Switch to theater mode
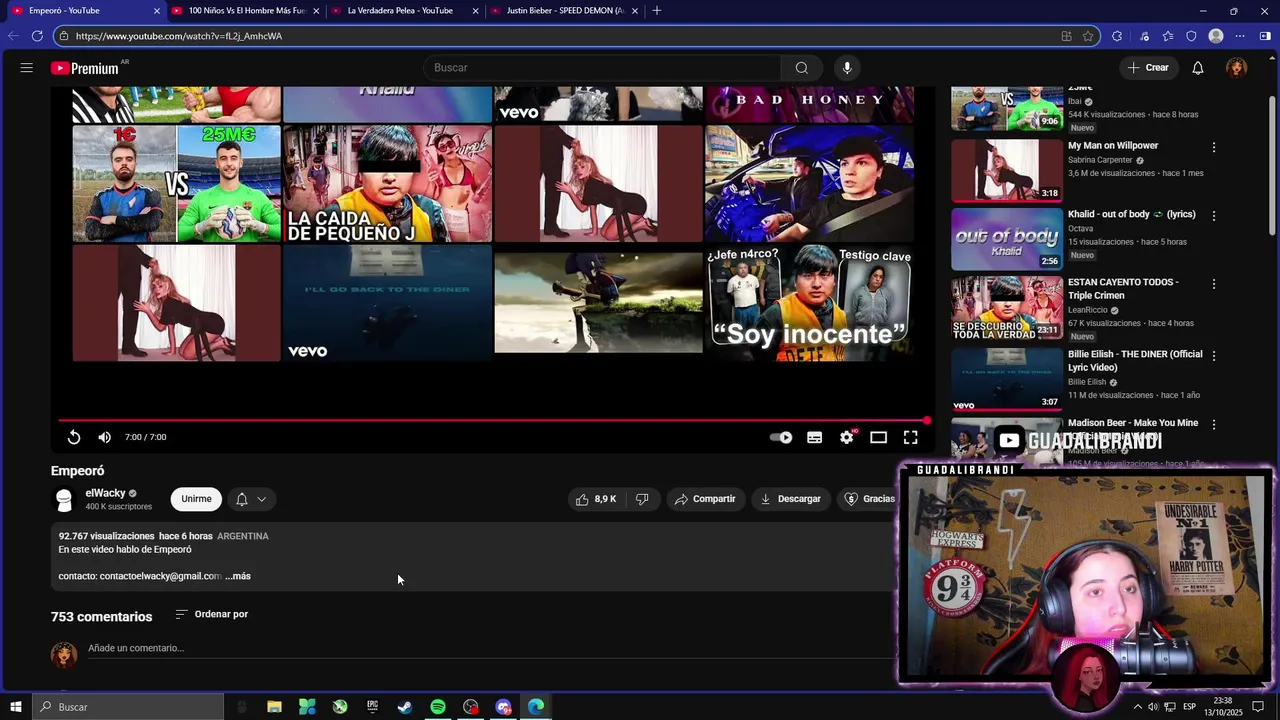Image resolution: width=1280 pixels, height=720 pixels. (x=879, y=437)
